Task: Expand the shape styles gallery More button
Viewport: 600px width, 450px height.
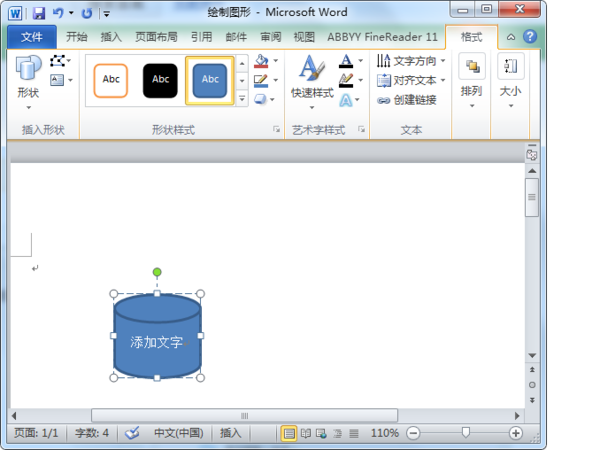Action: pyautogui.click(x=242, y=98)
